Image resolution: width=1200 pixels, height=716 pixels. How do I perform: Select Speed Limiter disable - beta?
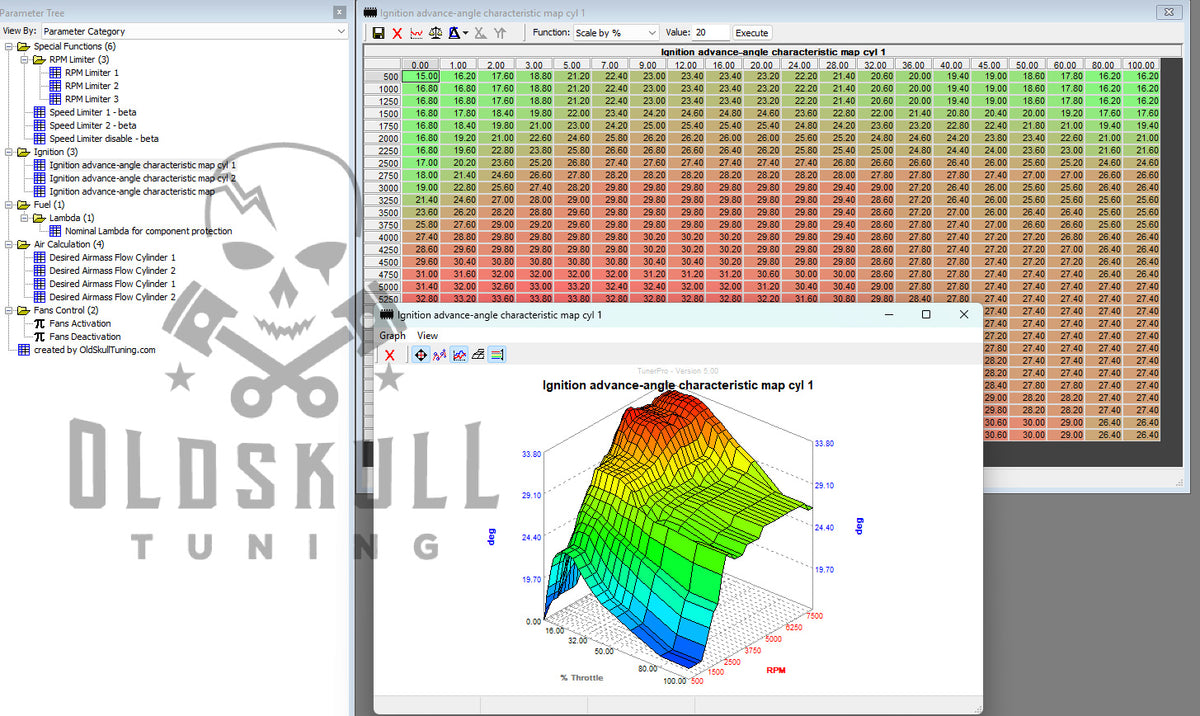coord(105,138)
